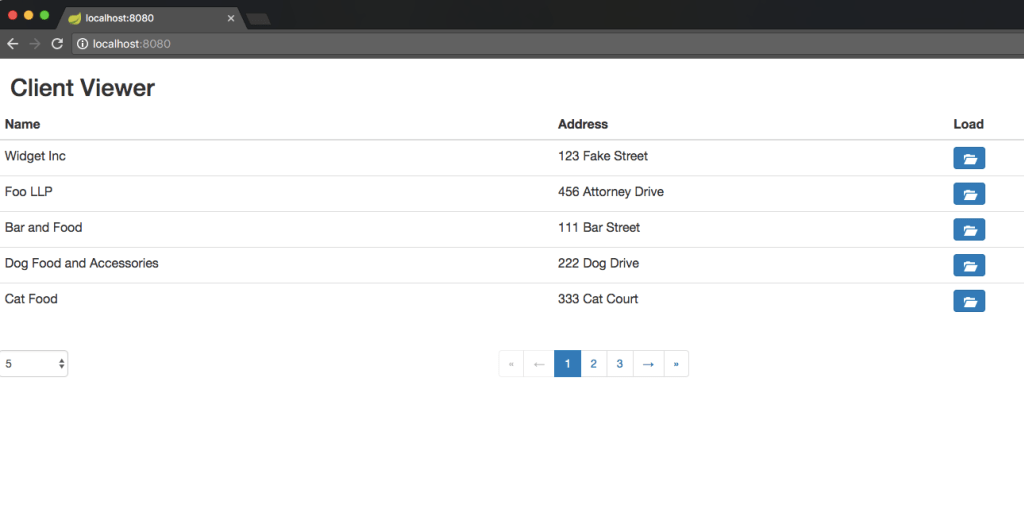Click the 123 Fake Street address
Image resolution: width=1024 pixels, height=524 pixels.
(603, 156)
